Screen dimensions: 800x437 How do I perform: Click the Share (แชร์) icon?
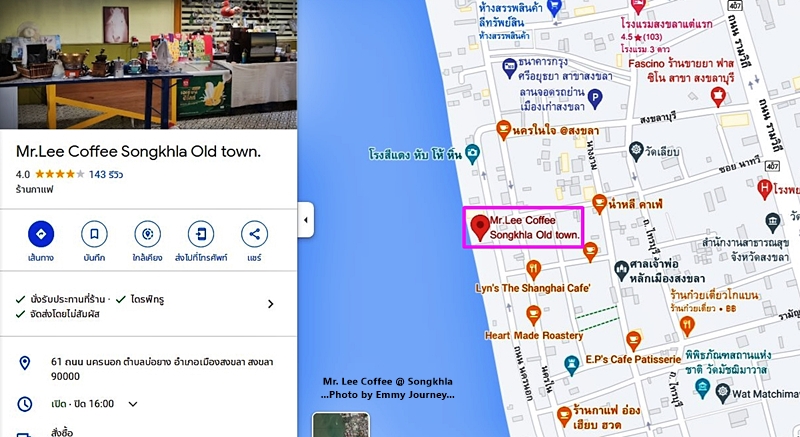click(x=254, y=234)
